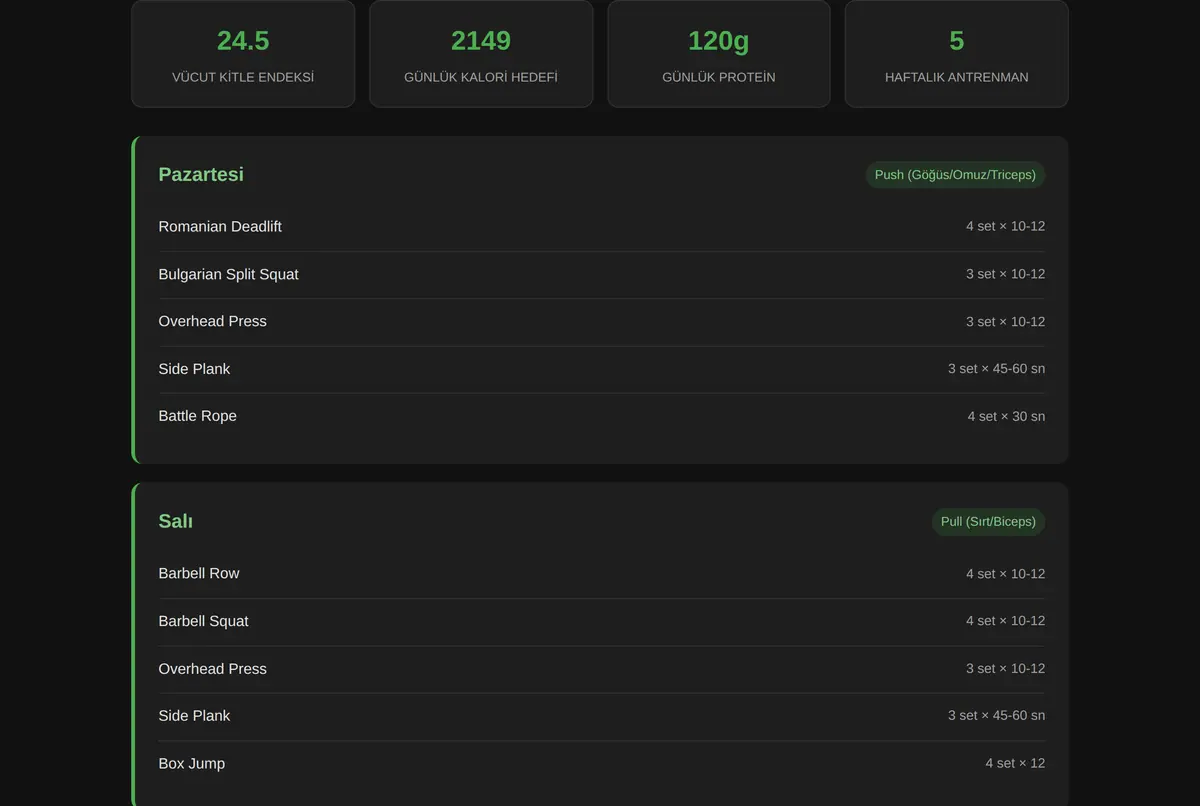Select the VÜCUT KİTLE ENDEKSİ label

pos(243,77)
